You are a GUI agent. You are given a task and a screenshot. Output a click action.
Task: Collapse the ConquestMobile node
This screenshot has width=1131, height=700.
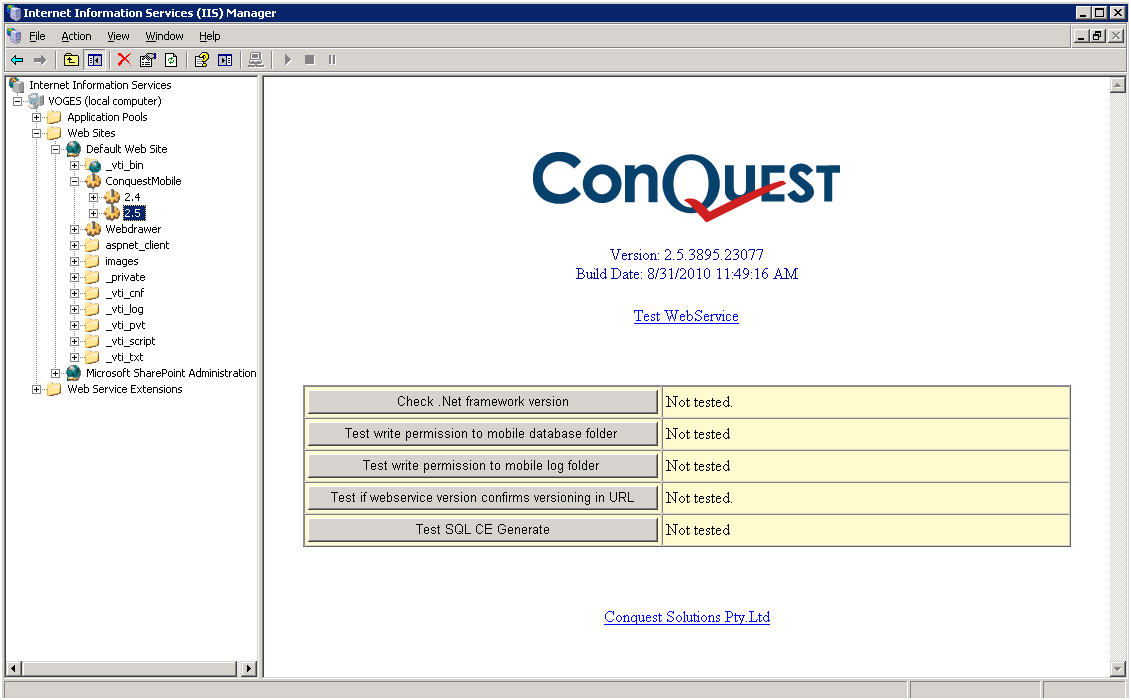pos(74,181)
